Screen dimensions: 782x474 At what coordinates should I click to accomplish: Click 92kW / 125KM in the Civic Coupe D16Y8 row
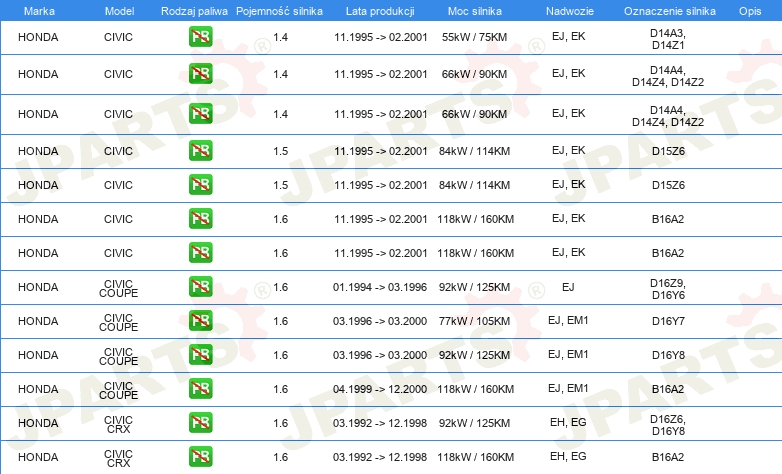coord(474,355)
